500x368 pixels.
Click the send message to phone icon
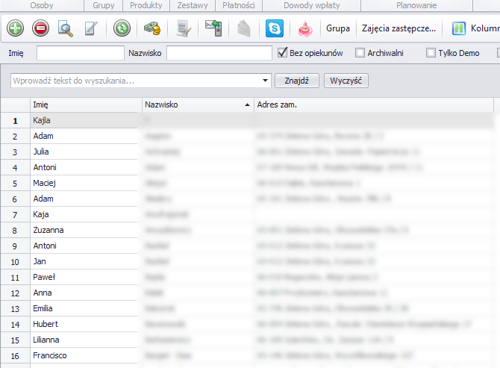tap(214, 28)
